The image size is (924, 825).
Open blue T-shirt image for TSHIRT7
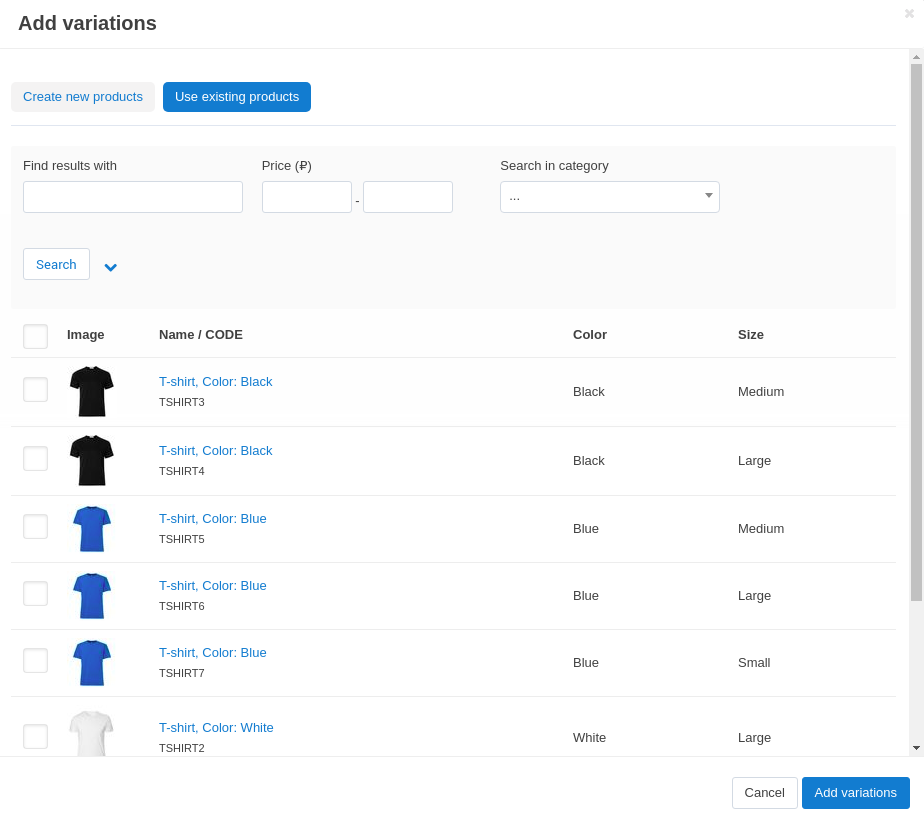point(91,663)
